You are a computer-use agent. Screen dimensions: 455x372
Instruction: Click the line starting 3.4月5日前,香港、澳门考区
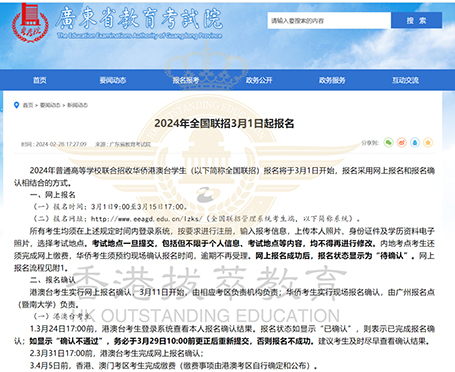174,365
